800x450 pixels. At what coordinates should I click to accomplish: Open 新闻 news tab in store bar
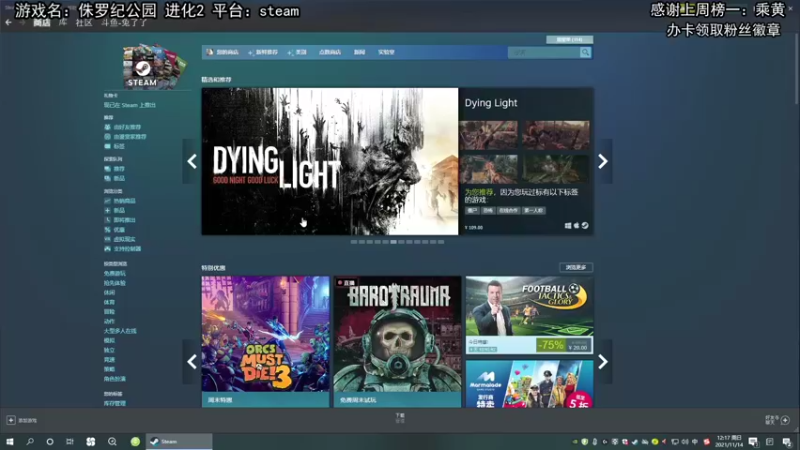(x=359, y=52)
